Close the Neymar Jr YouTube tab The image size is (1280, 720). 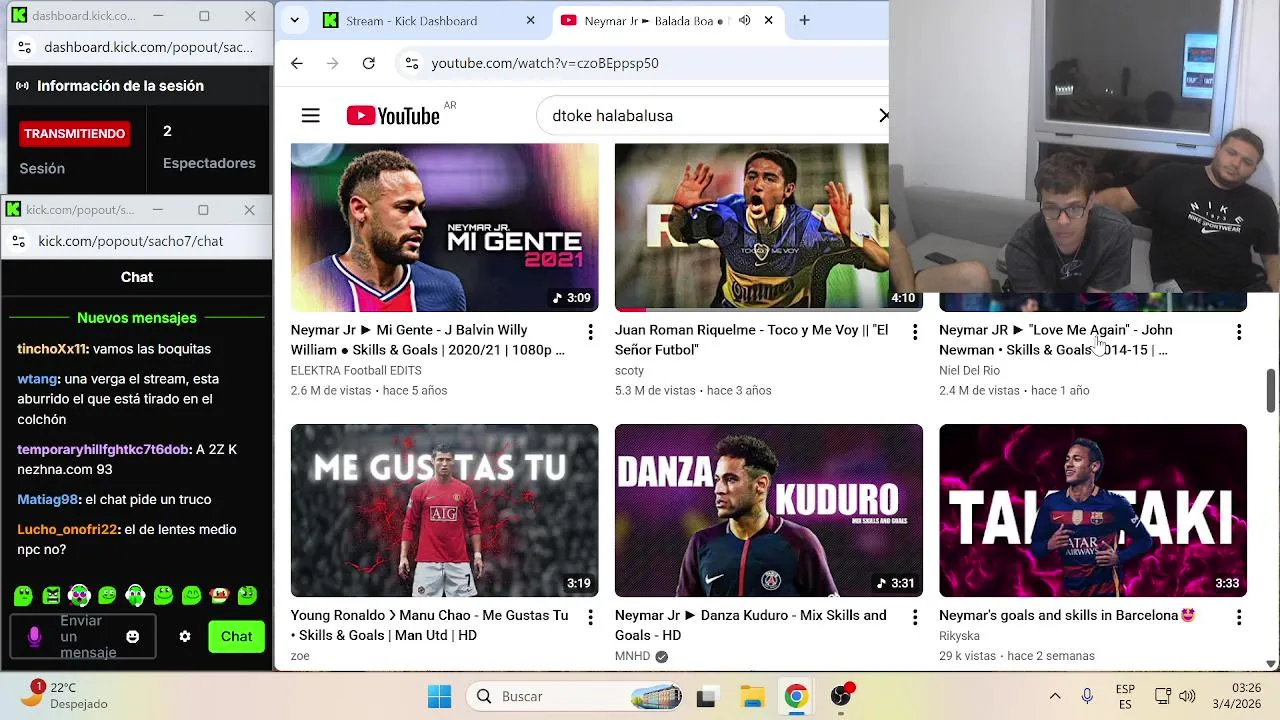pyautogui.click(x=768, y=20)
